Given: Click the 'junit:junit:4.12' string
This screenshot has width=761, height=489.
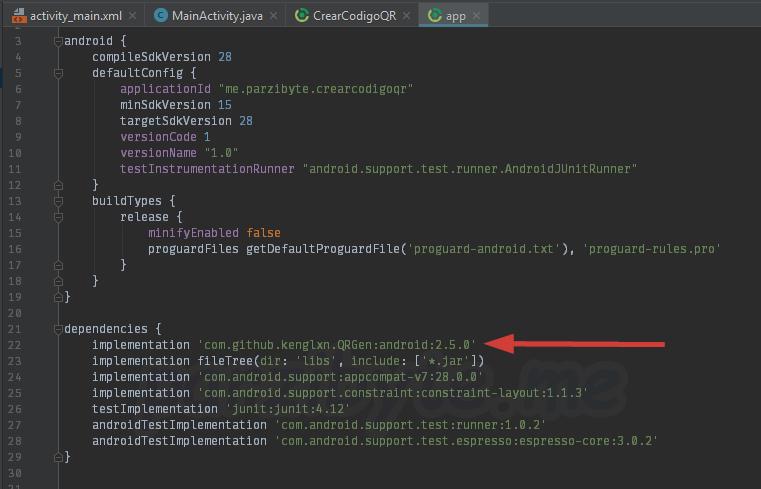Looking at the screenshot, I should 288,409.
